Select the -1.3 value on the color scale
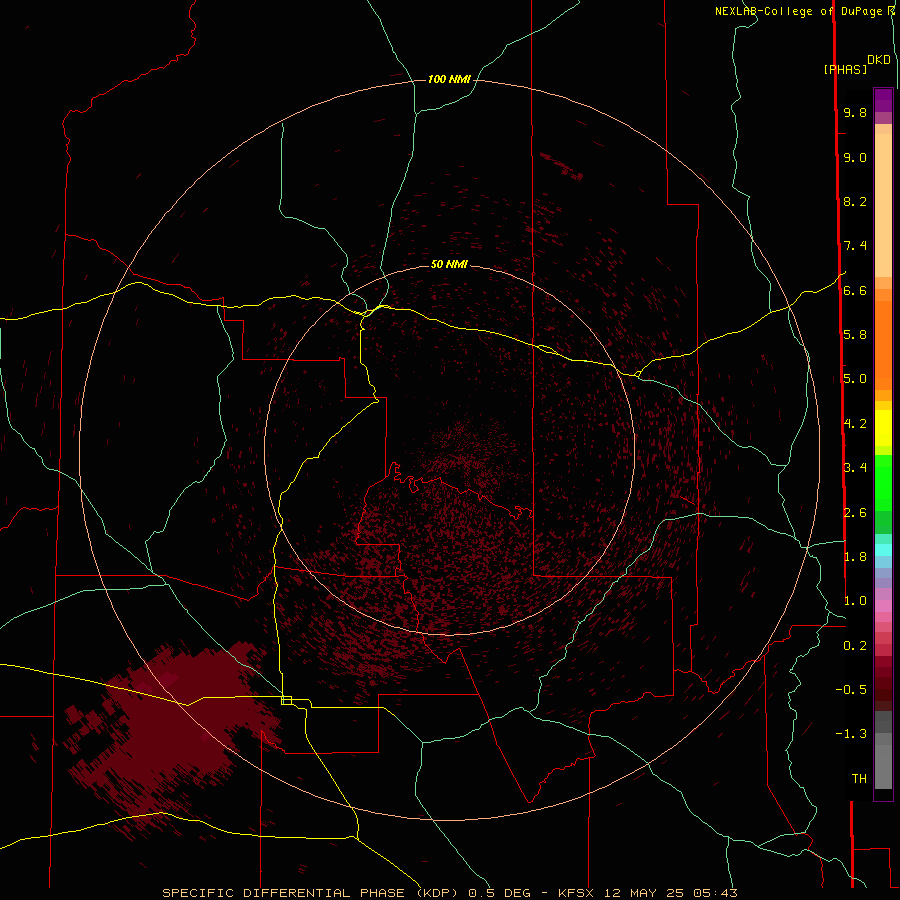Screen dimensions: 900x900 coord(851,734)
